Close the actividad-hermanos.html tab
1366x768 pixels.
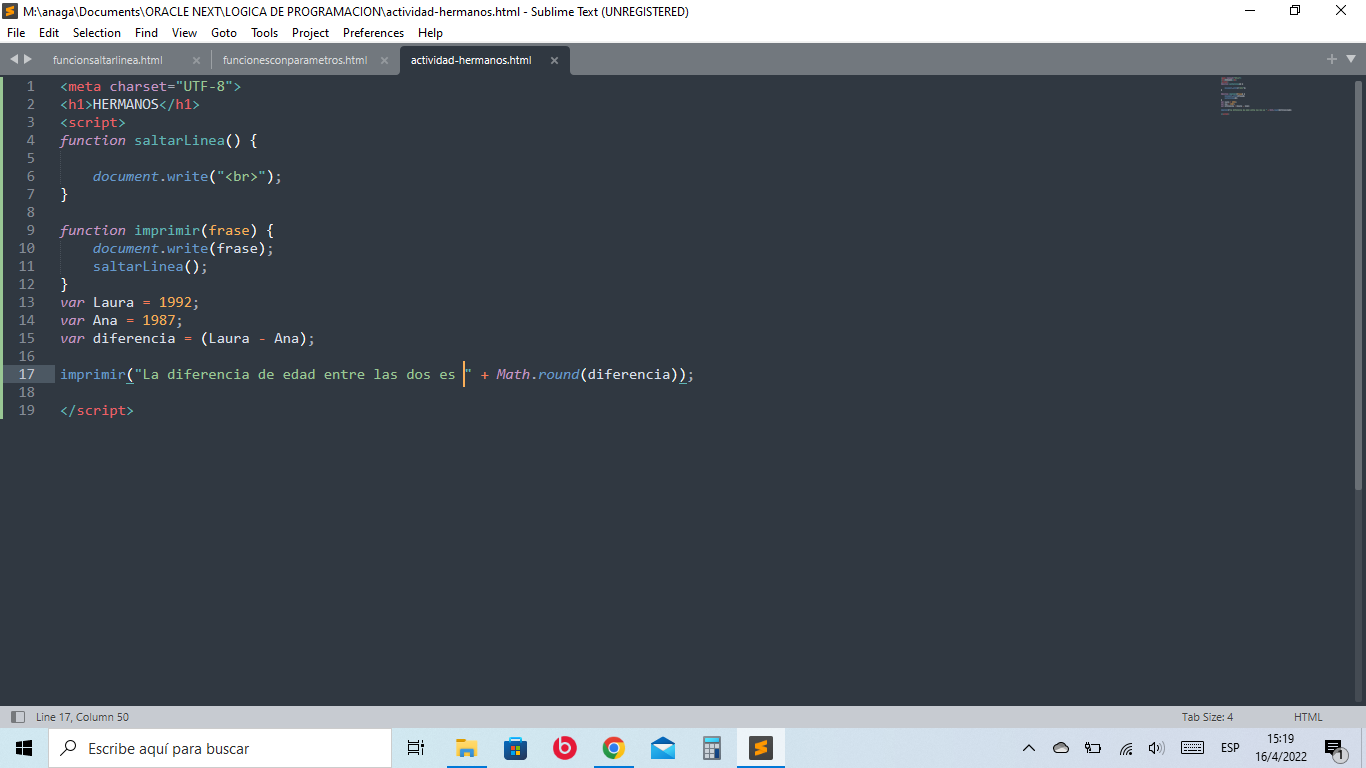[x=554, y=60]
